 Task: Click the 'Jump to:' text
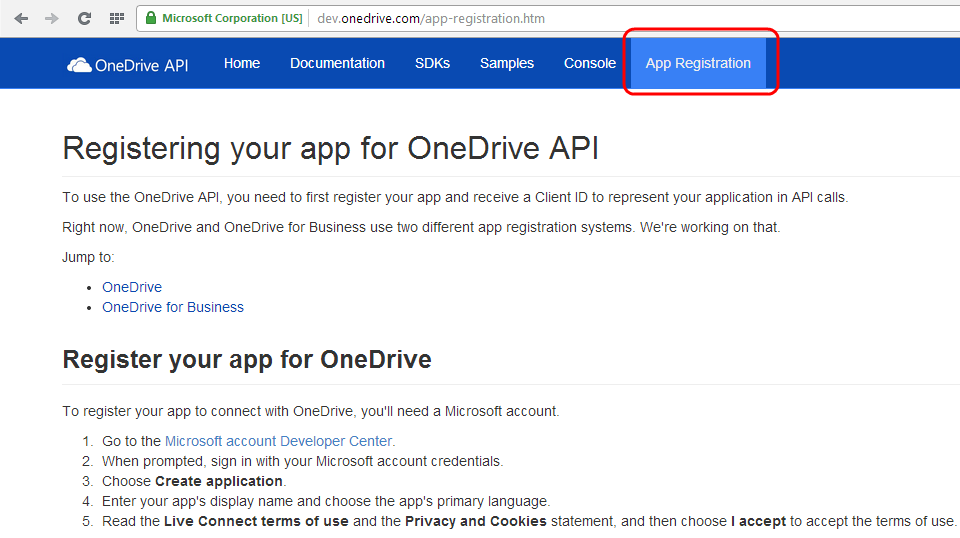click(88, 257)
